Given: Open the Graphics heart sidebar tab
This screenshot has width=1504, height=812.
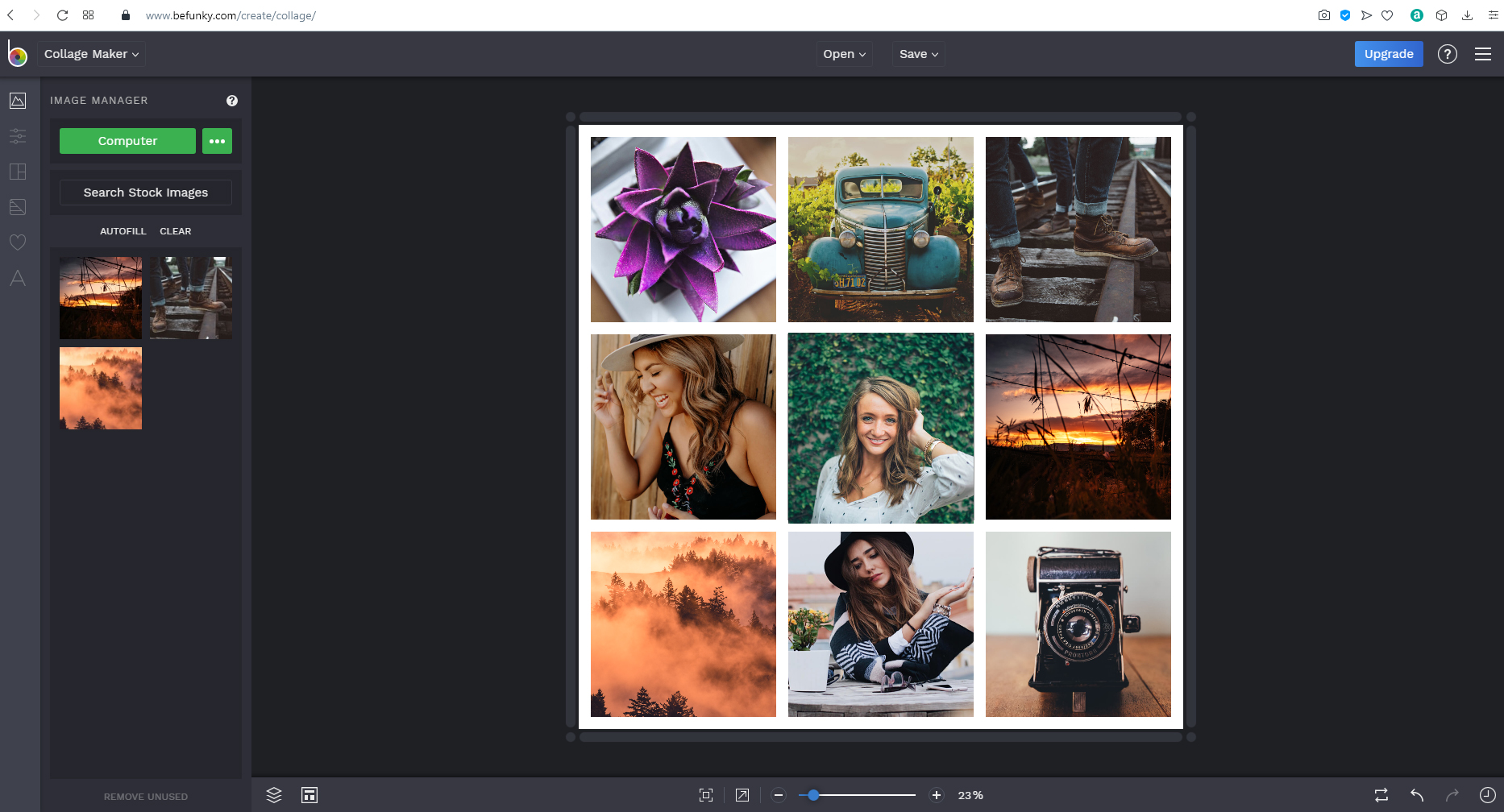Looking at the screenshot, I should click(x=18, y=242).
